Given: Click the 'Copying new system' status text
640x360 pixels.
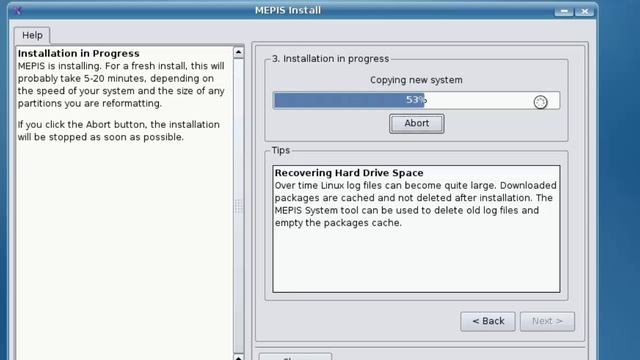Looking at the screenshot, I should [x=416, y=80].
